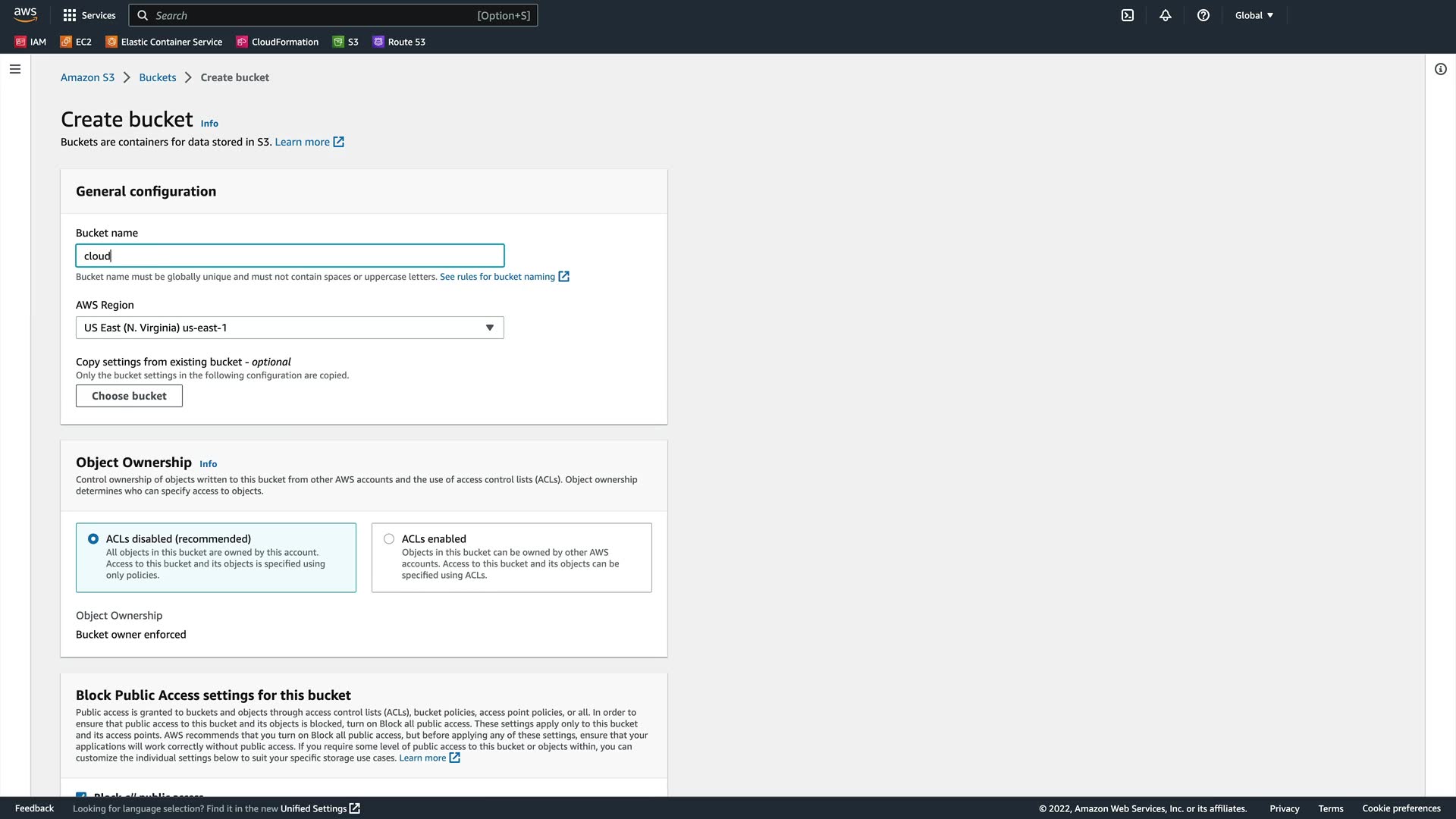Toggle the Block all public access checkbox
This screenshot has width=1456, height=819.
[81, 795]
